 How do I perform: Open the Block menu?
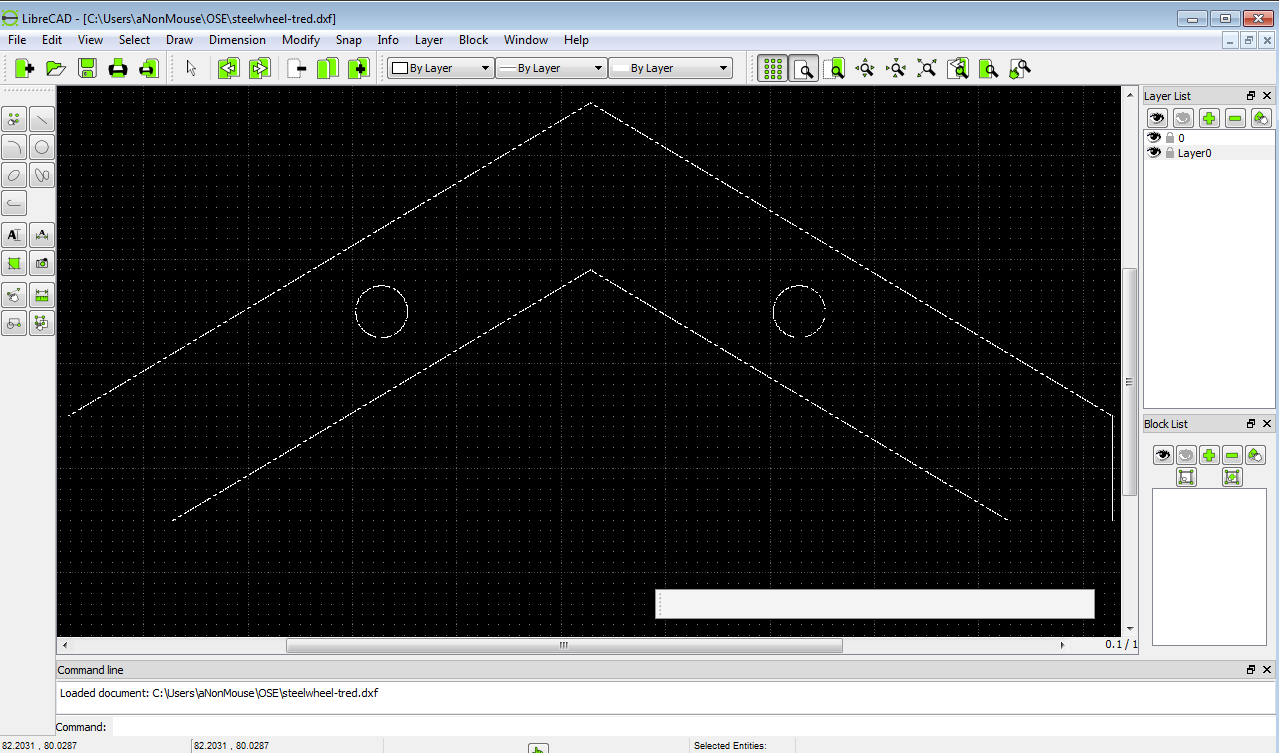pyautogui.click(x=473, y=40)
